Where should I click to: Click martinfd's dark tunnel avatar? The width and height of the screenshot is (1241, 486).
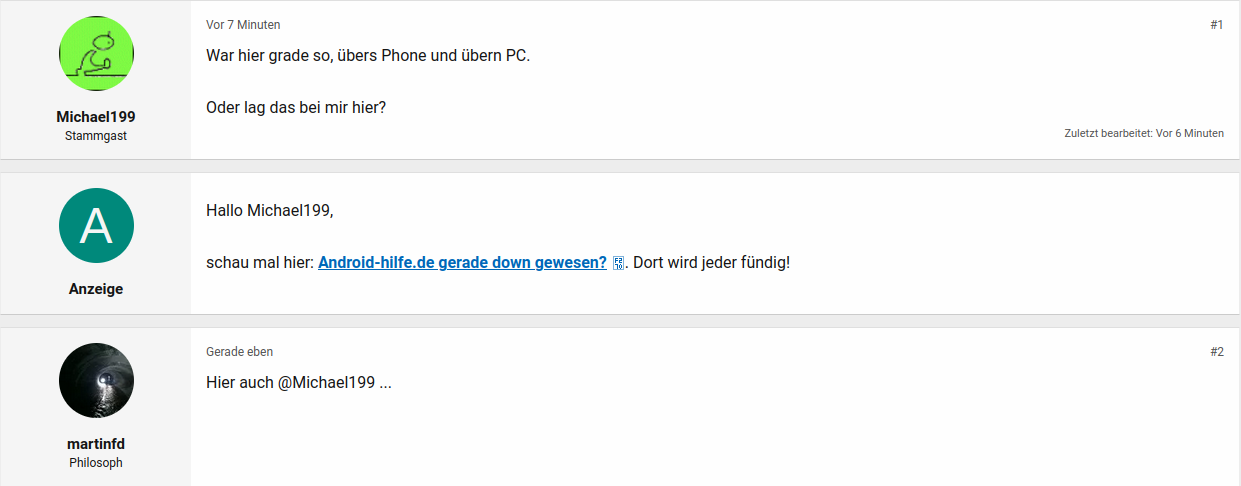[96, 381]
